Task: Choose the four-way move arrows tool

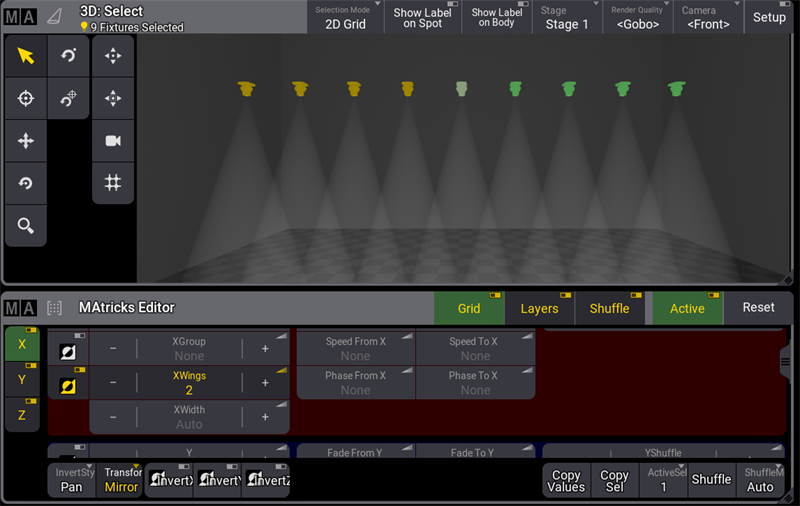Action: coord(26,141)
